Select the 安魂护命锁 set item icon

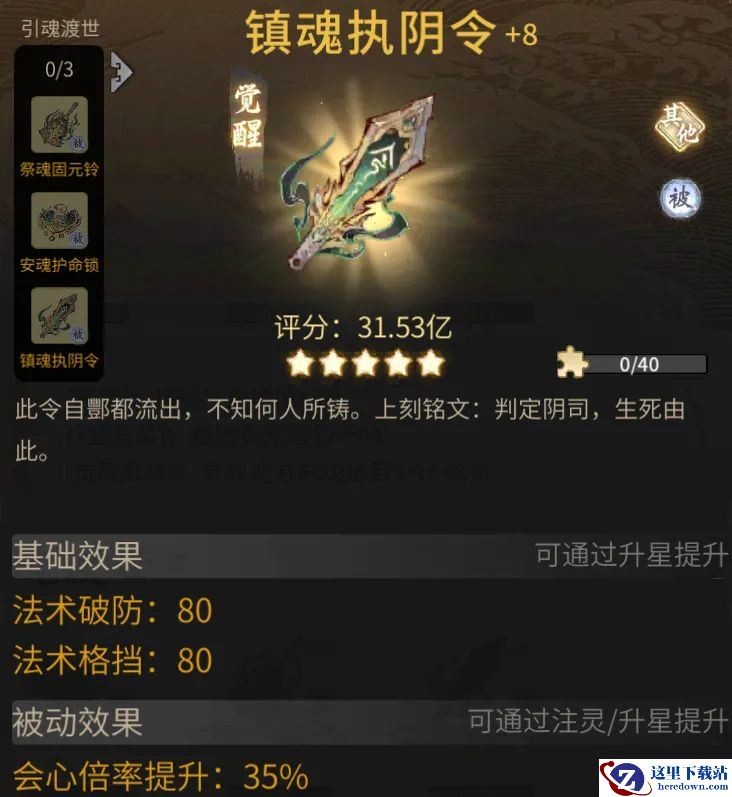tap(59, 221)
